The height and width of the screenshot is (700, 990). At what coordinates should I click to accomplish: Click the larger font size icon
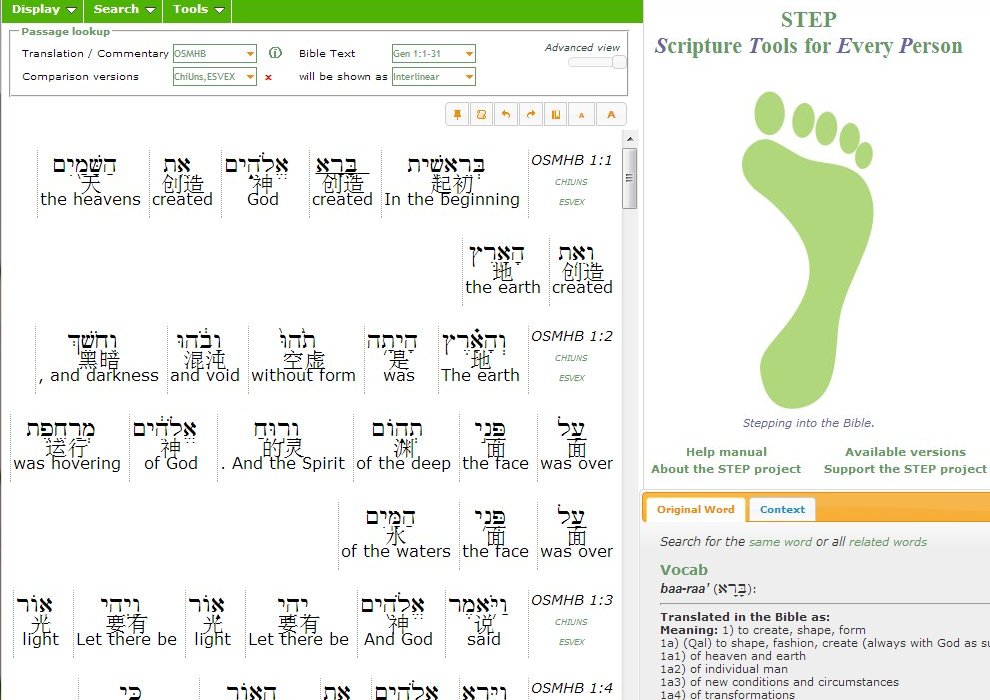pos(611,115)
